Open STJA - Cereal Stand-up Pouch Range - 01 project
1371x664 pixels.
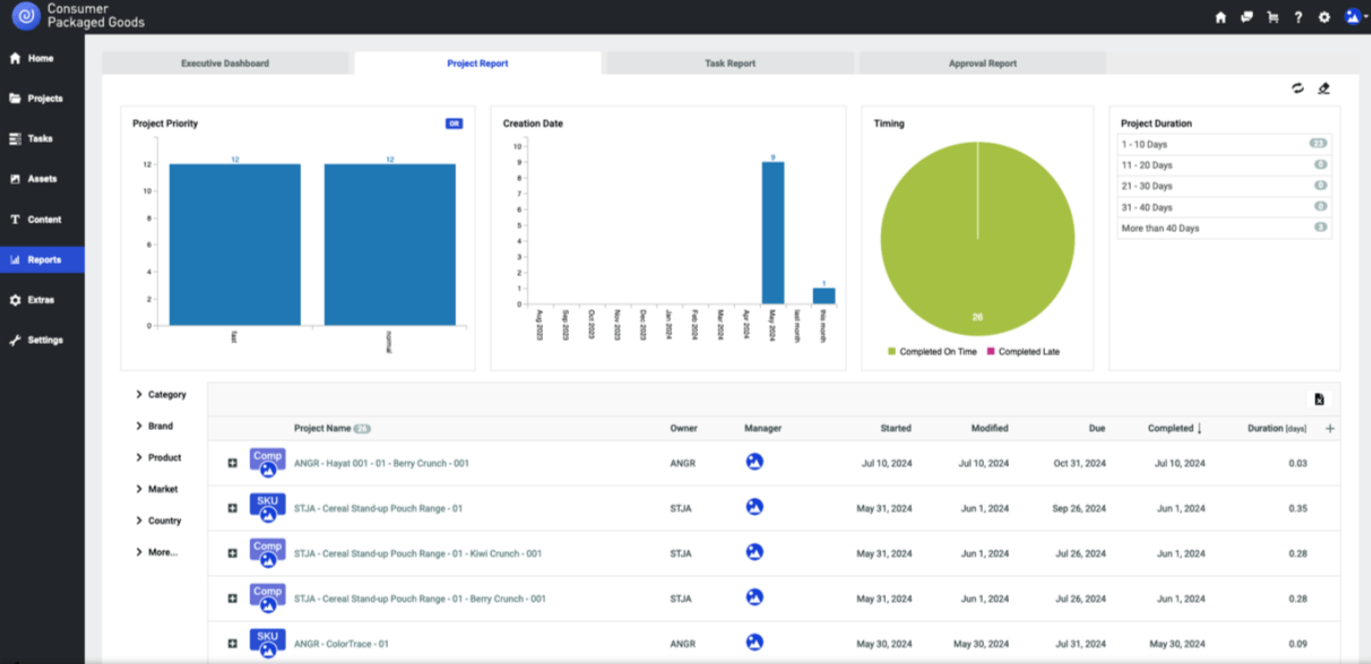coord(378,508)
